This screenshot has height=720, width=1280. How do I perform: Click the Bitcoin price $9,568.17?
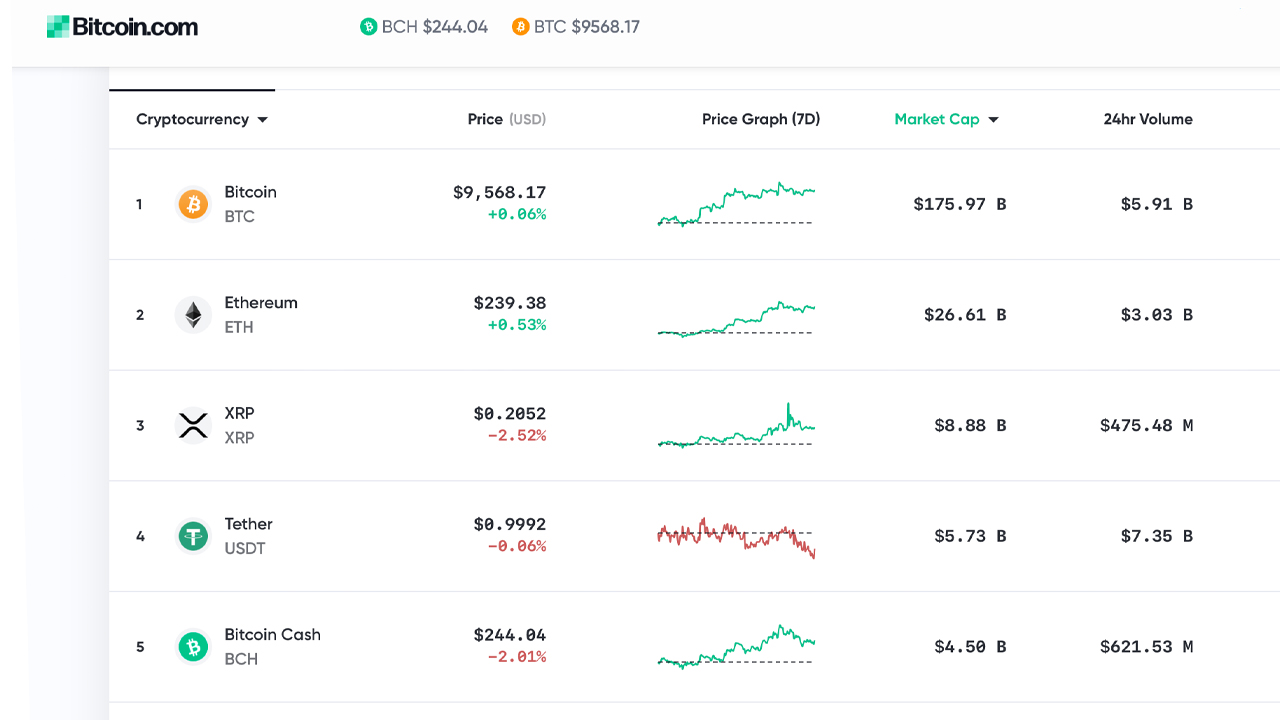point(500,192)
